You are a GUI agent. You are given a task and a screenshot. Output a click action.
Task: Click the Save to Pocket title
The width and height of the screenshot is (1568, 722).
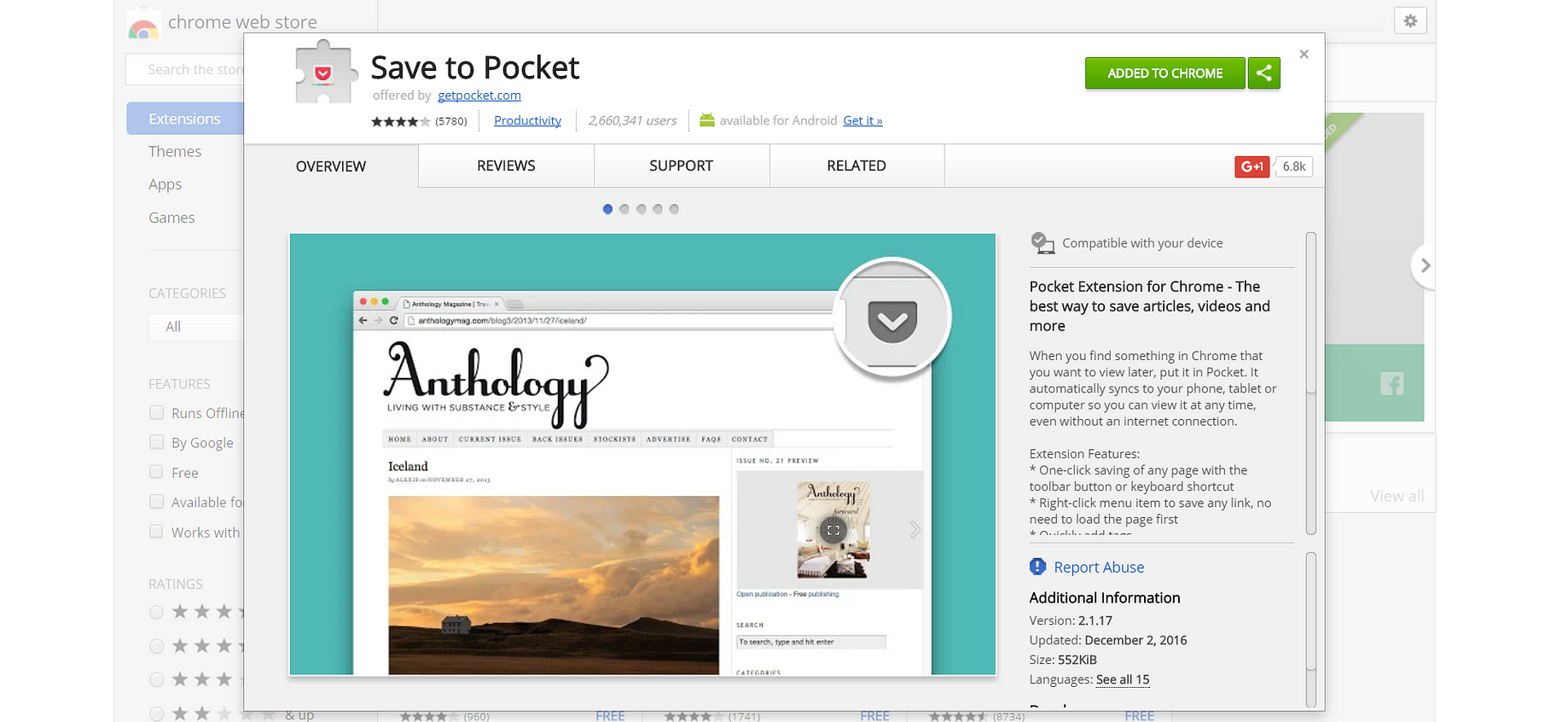pos(475,67)
